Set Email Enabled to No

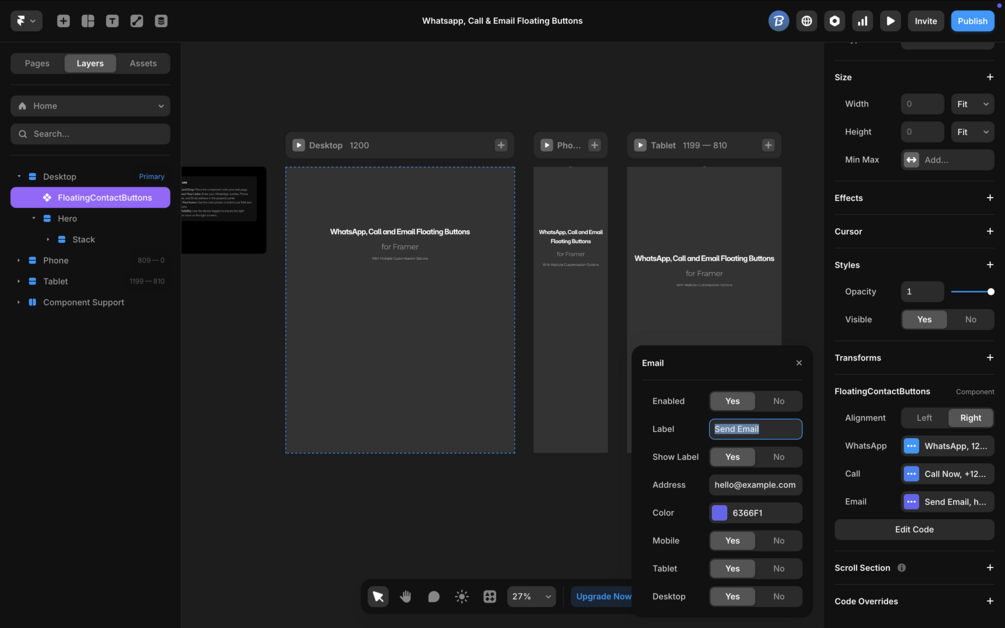point(779,401)
